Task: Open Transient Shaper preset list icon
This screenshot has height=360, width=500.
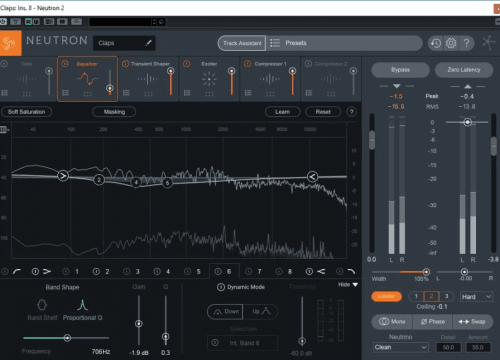Action: pos(126,93)
